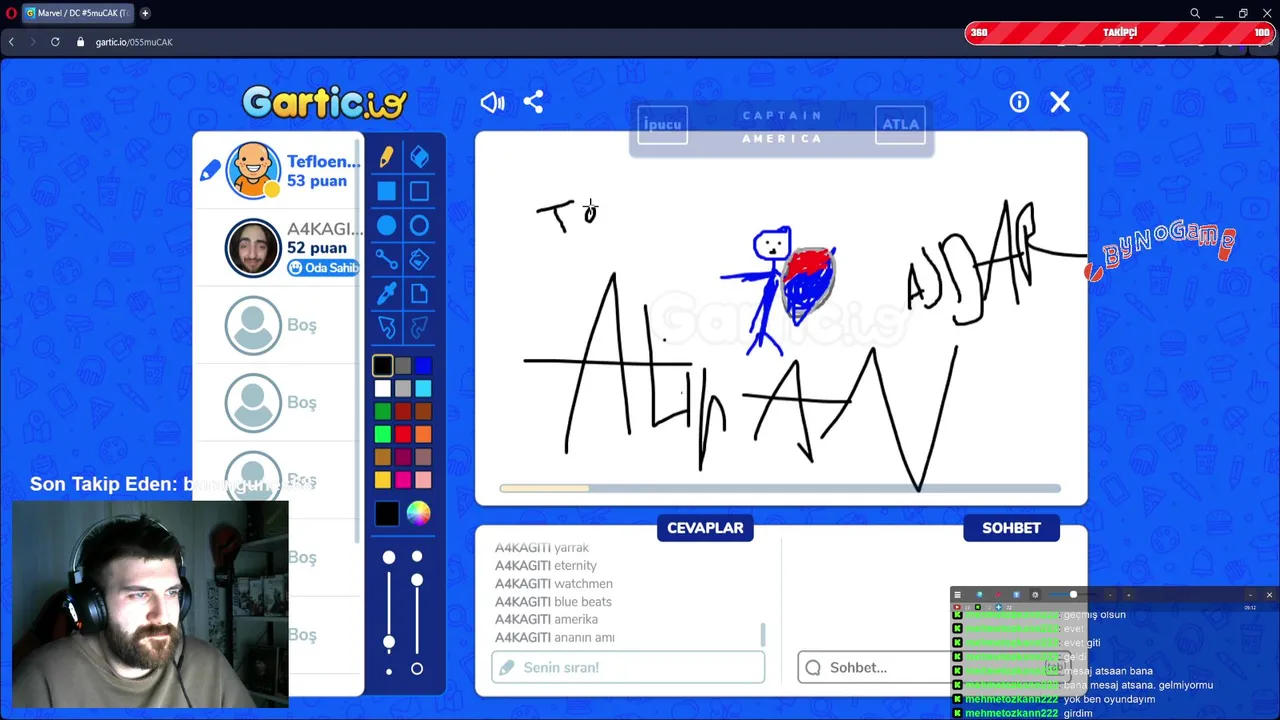The height and width of the screenshot is (720, 1280).
Task: Click A4KAGI player avatar
Action: [x=253, y=247]
